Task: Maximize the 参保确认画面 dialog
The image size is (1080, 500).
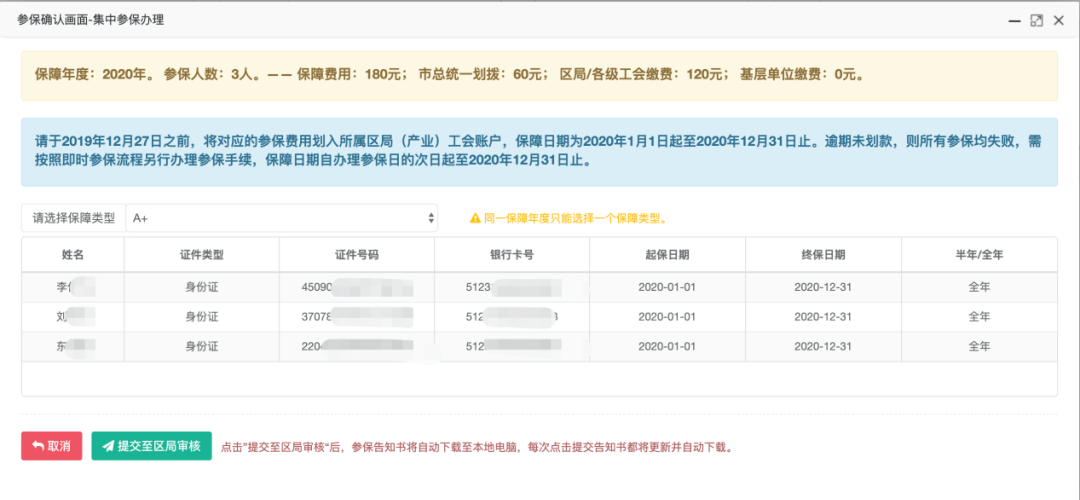Action: (1036, 21)
